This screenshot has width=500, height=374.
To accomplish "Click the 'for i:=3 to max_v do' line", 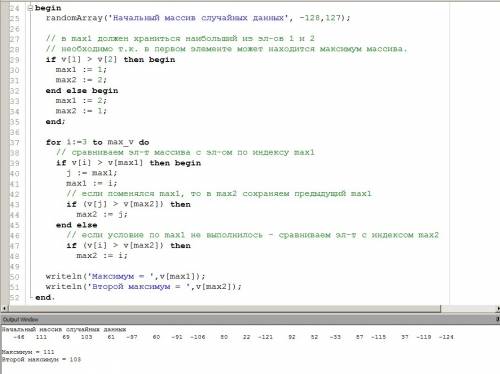I will pyautogui.click(x=97, y=142).
